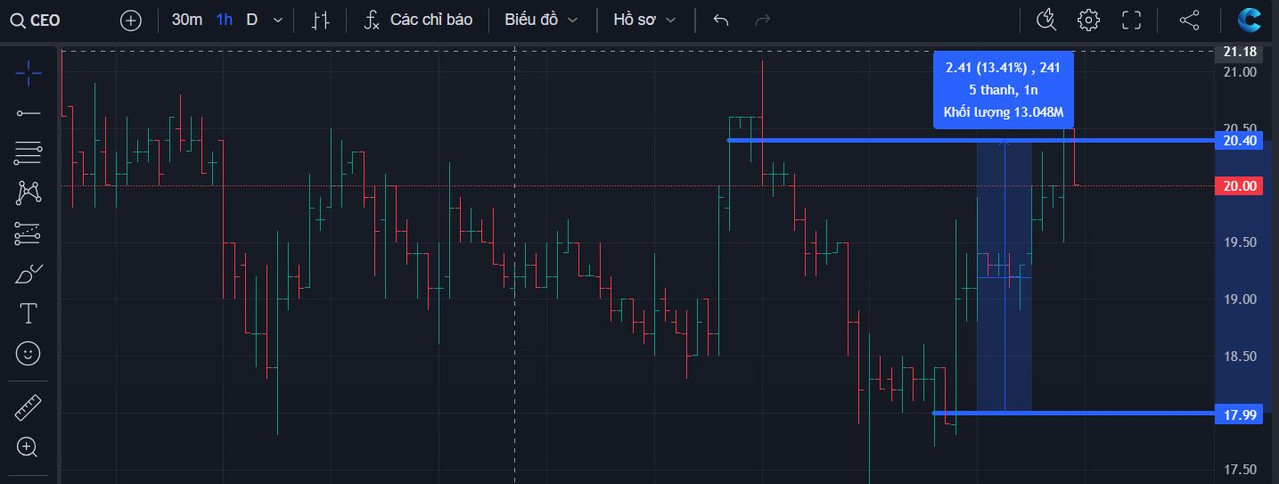Select the ruler measure tool
Viewport: 1279px width, 484px height.
(28, 408)
